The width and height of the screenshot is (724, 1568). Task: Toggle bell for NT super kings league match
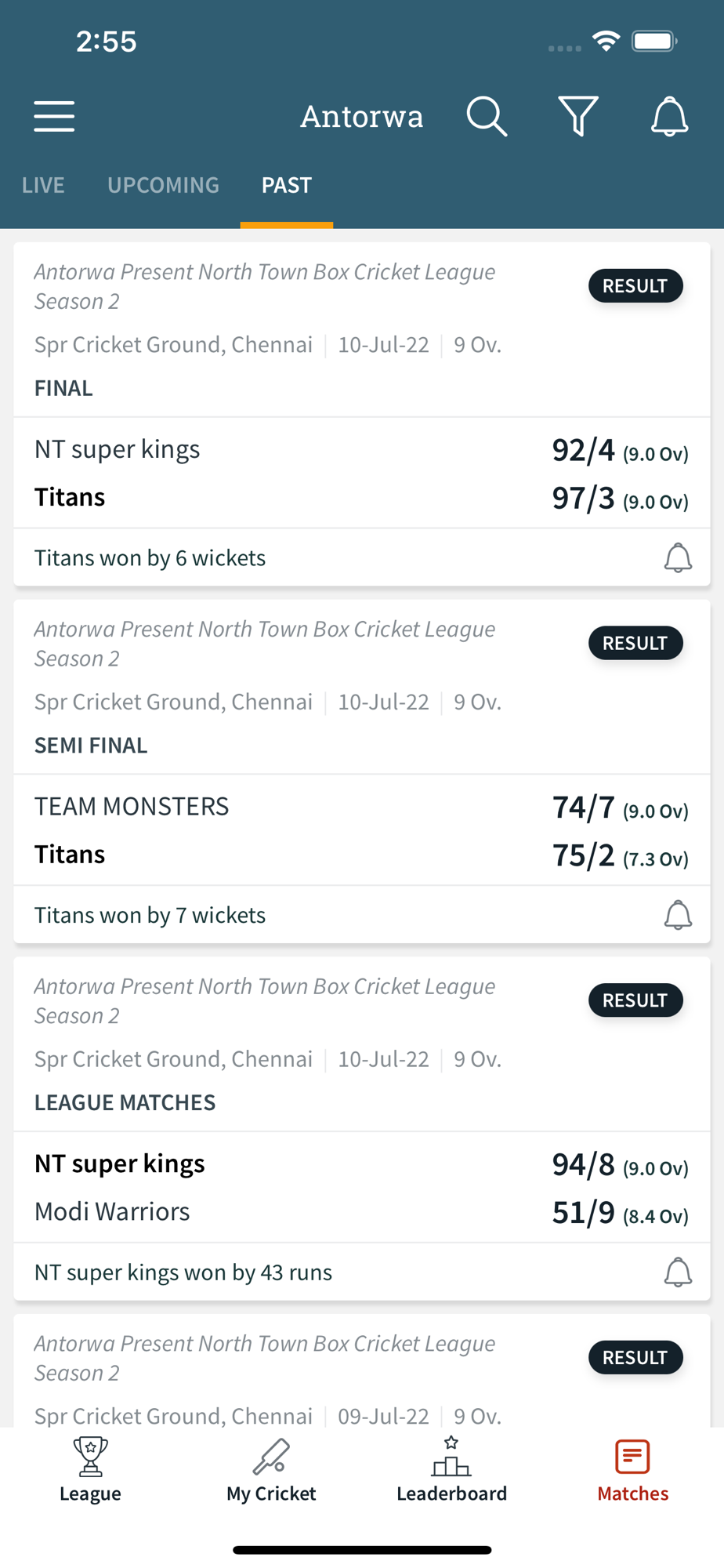(x=678, y=1272)
